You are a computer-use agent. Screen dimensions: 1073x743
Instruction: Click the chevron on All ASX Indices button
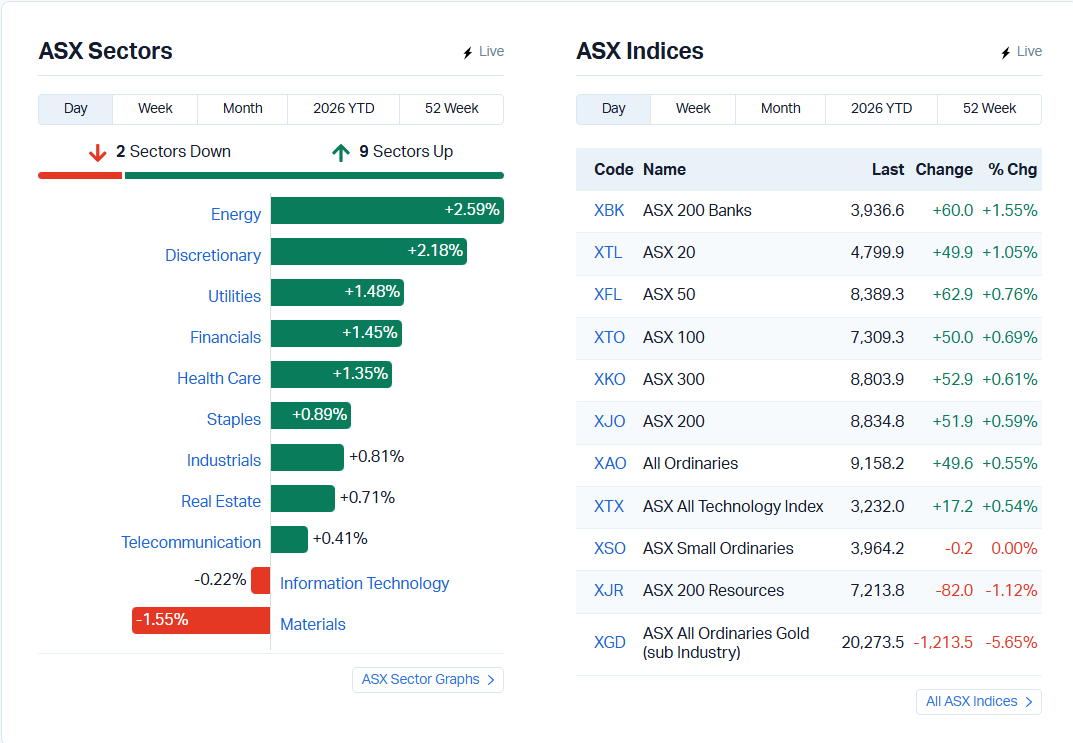1029,702
